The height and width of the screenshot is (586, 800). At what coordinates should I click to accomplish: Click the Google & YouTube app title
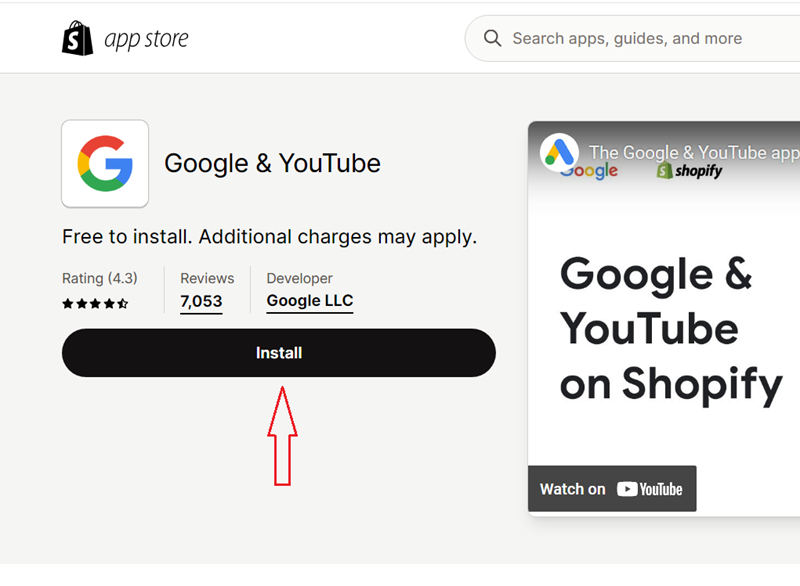tap(272, 164)
